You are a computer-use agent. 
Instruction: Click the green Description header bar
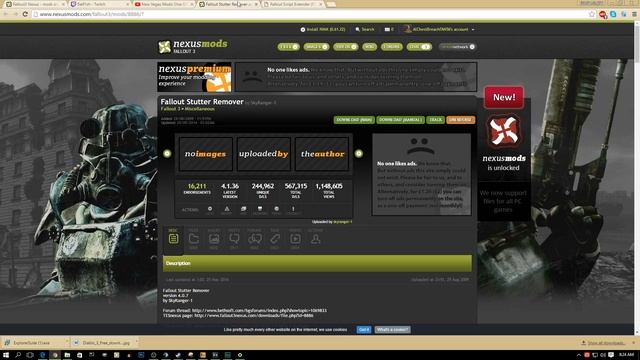click(317, 263)
